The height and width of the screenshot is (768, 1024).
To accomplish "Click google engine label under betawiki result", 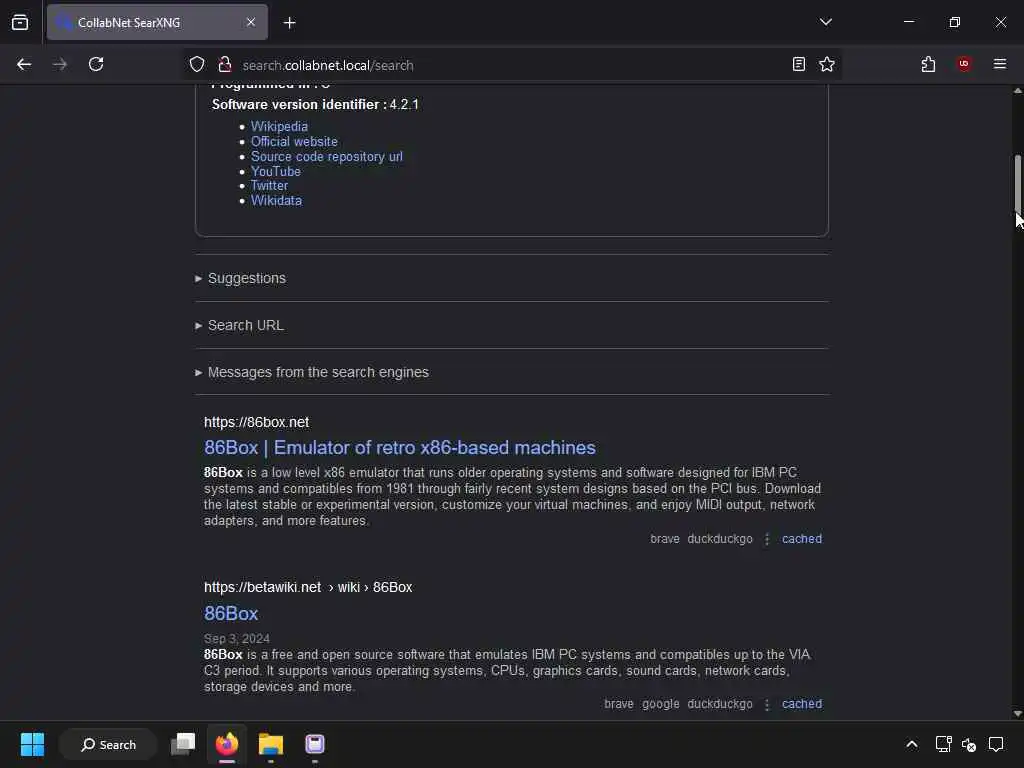I will [x=660, y=704].
